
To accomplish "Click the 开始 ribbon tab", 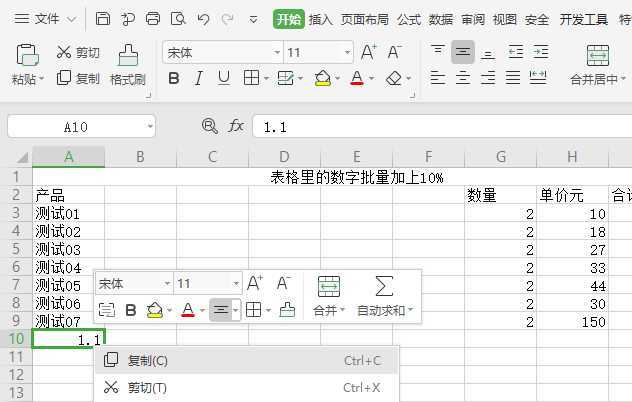I will click(289, 19).
